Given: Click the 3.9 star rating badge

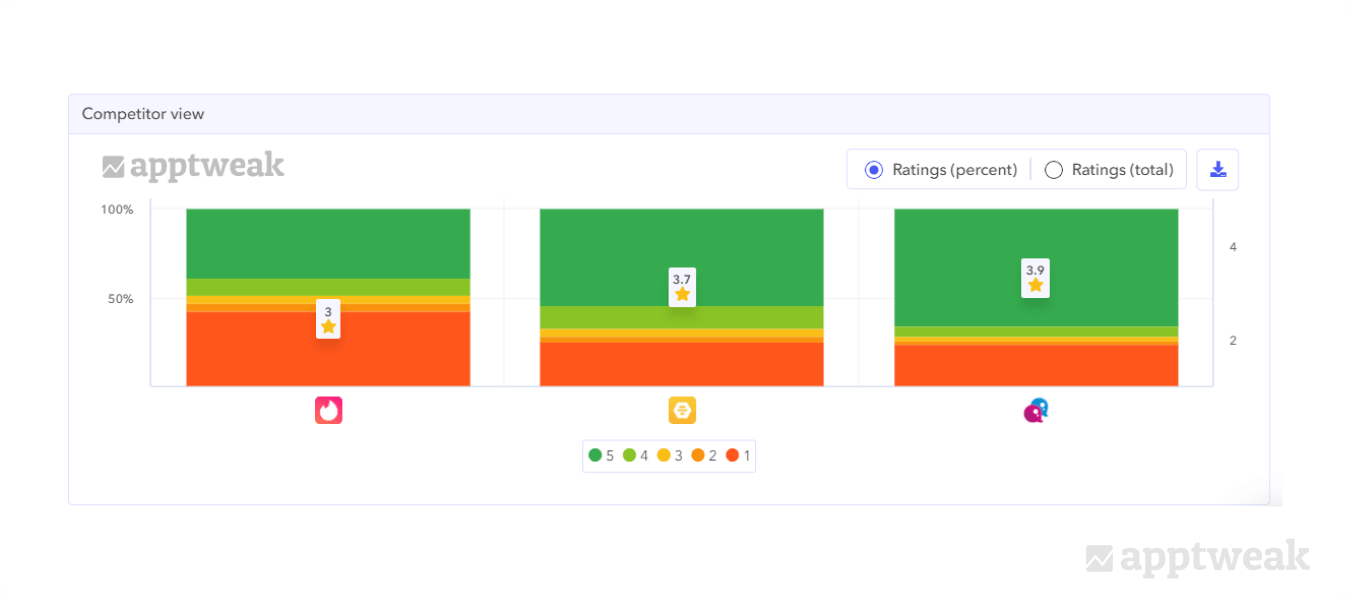Looking at the screenshot, I should click(1035, 277).
